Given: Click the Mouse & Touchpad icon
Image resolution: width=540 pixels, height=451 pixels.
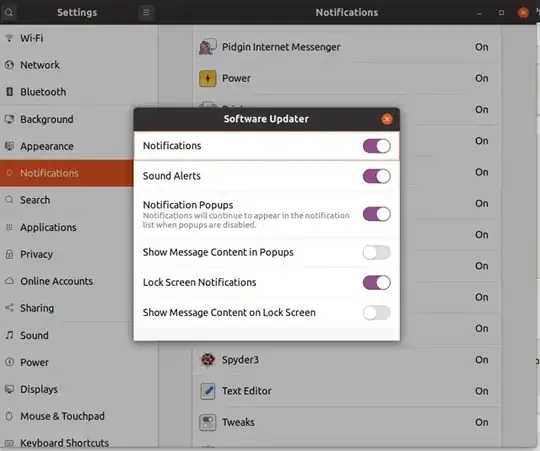Looking at the screenshot, I should (9, 416).
